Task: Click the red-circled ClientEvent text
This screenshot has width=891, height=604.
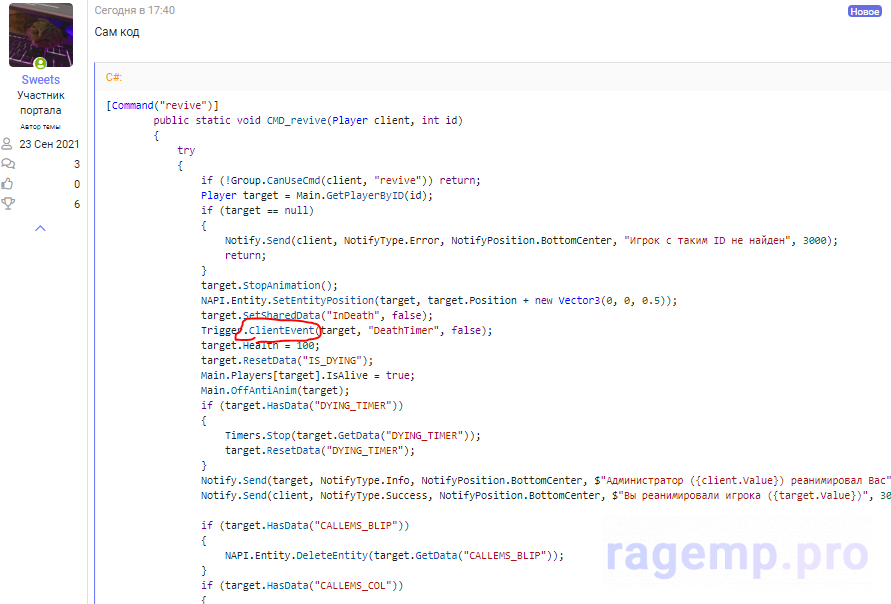Action: tap(283, 330)
